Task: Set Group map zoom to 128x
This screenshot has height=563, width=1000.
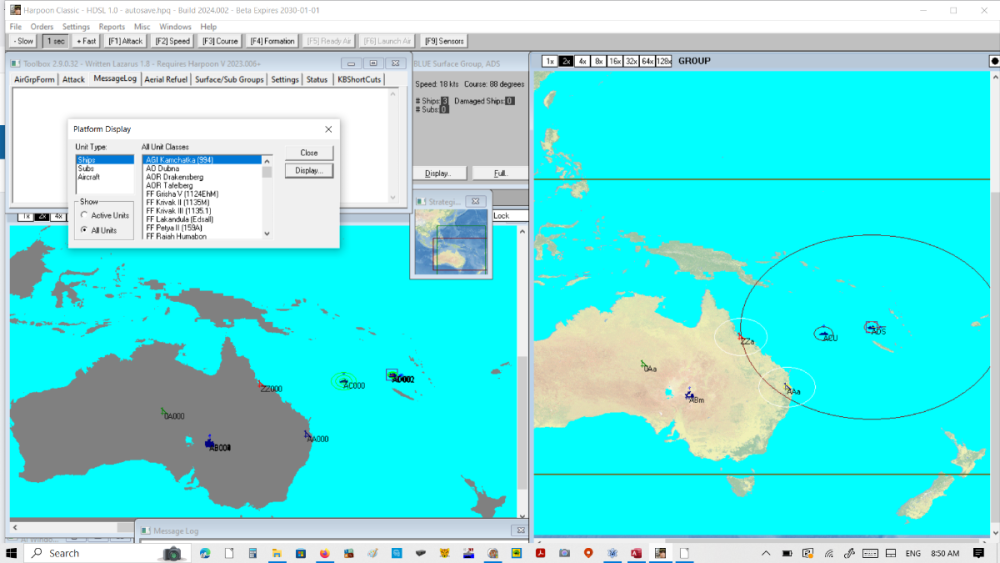Action: coord(664,61)
